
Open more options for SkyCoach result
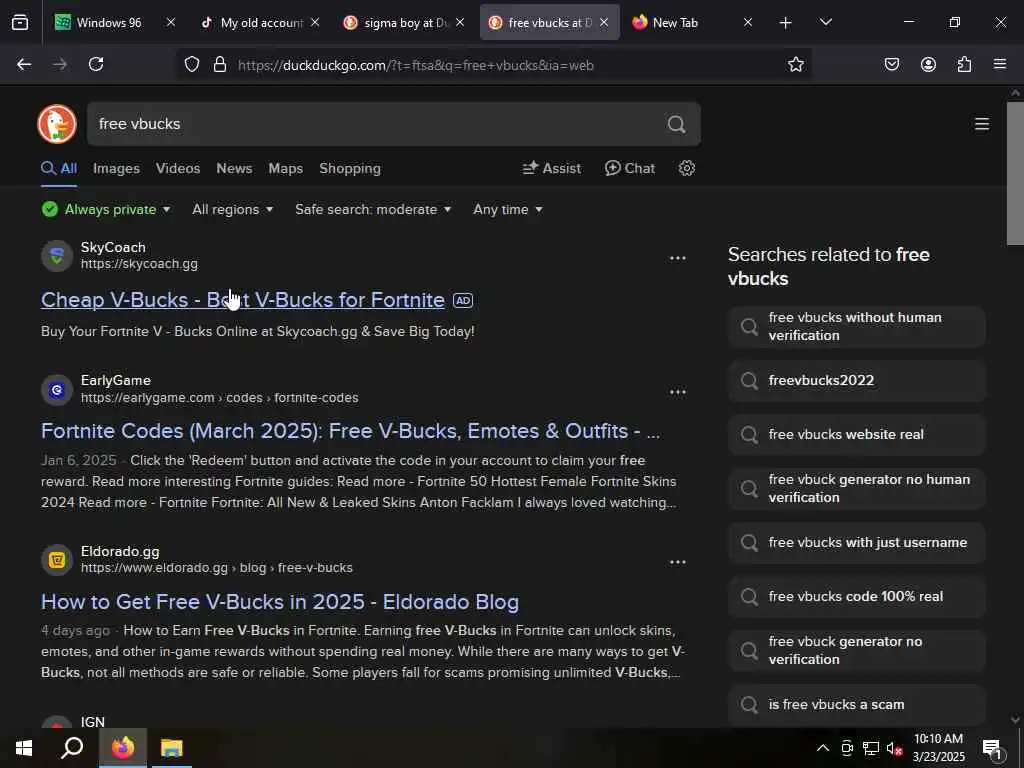pyautogui.click(x=678, y=258)
